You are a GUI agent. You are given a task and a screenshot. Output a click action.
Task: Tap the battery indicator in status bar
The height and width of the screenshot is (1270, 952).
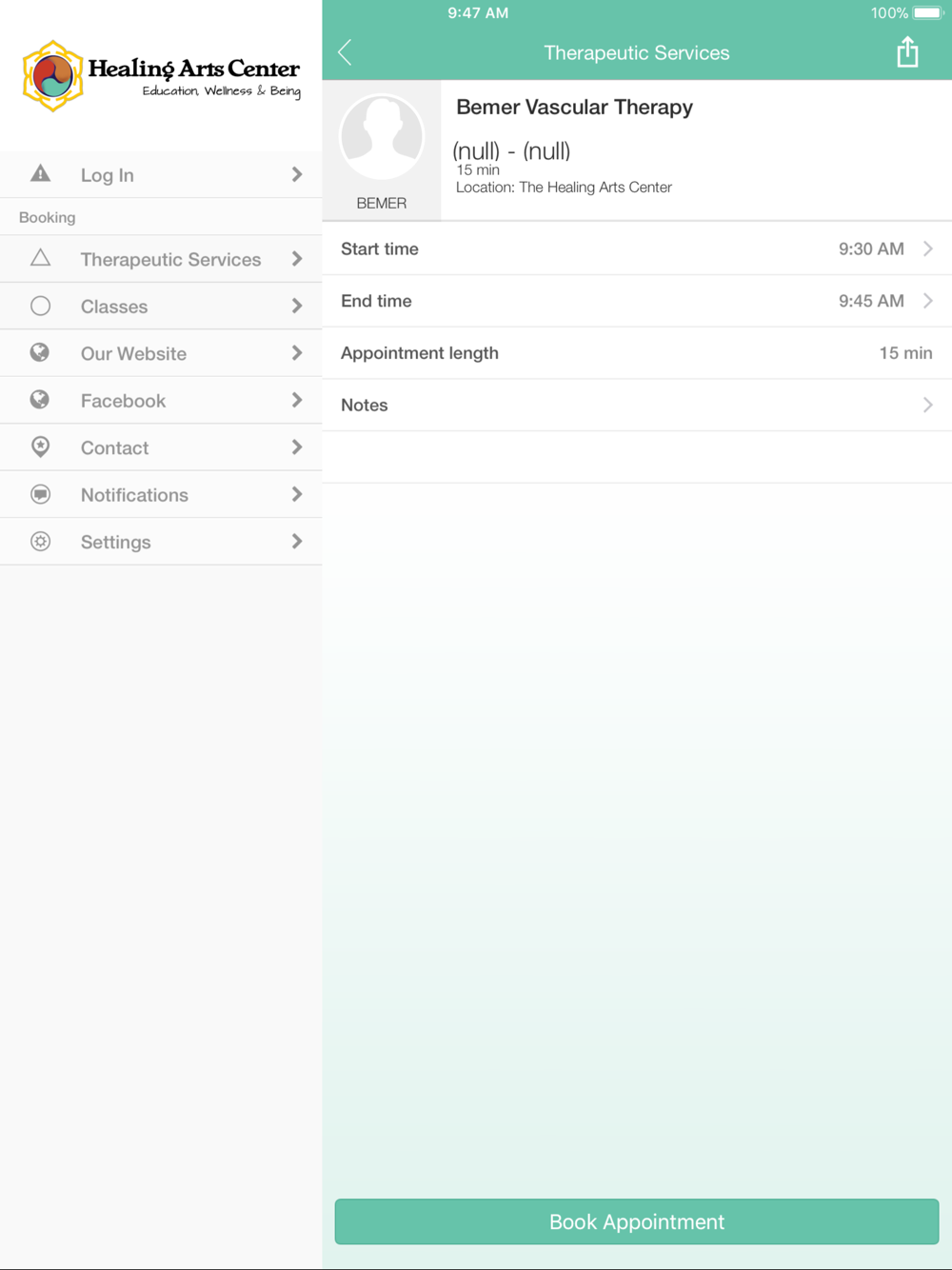pos(927,13)
